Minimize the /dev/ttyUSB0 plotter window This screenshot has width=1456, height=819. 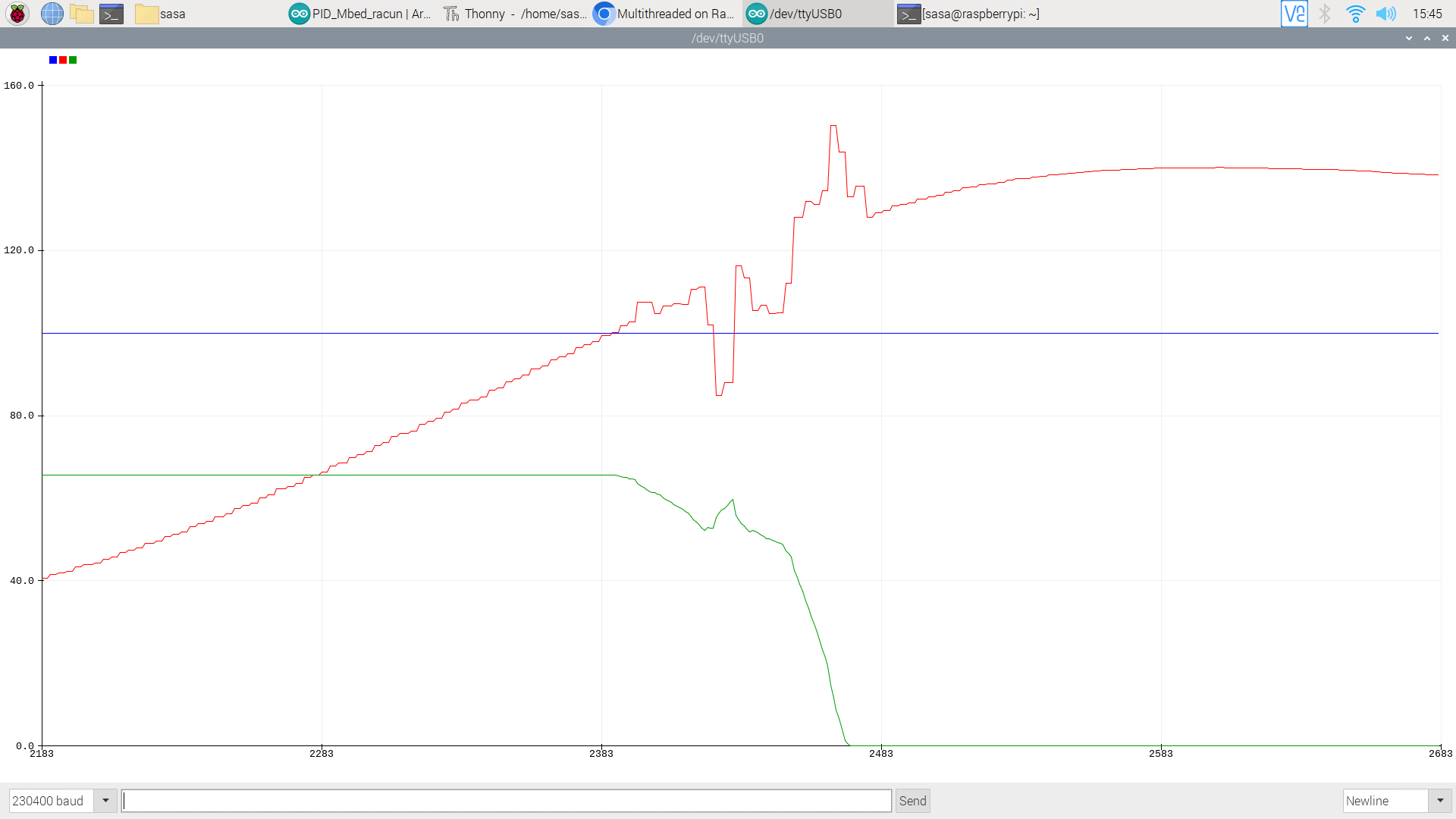pos(1409,38)
